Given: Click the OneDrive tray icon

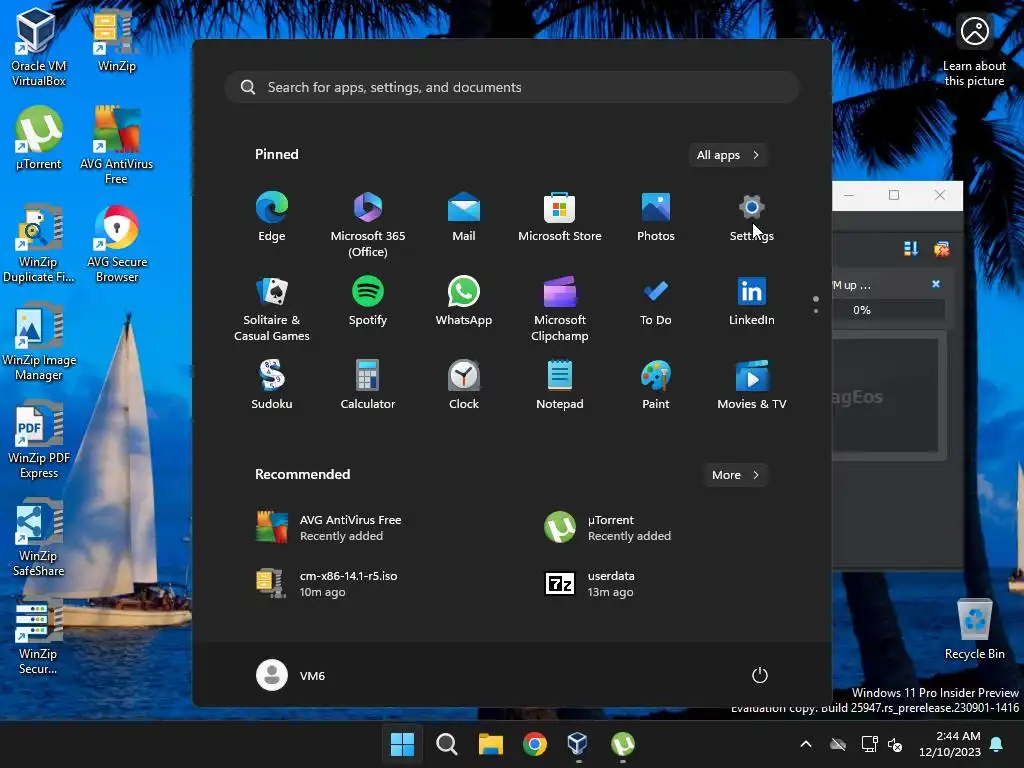Looking at the screenshot, I should click(x=838, y=744).
